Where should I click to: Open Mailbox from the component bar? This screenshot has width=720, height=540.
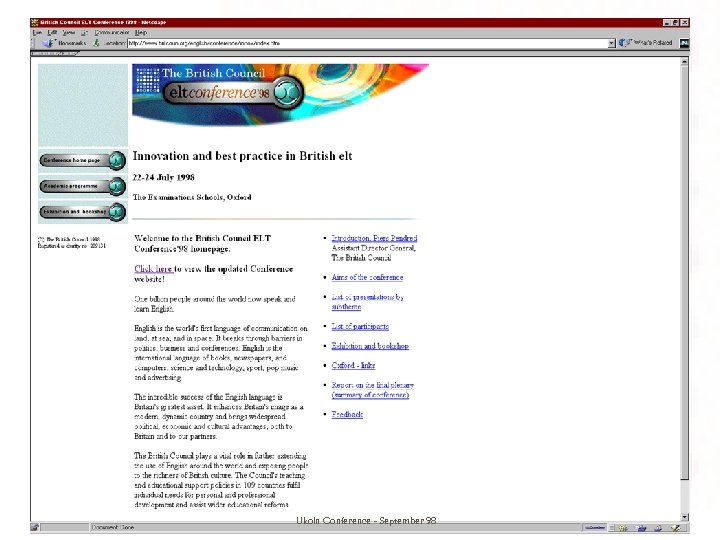point(641,528)
